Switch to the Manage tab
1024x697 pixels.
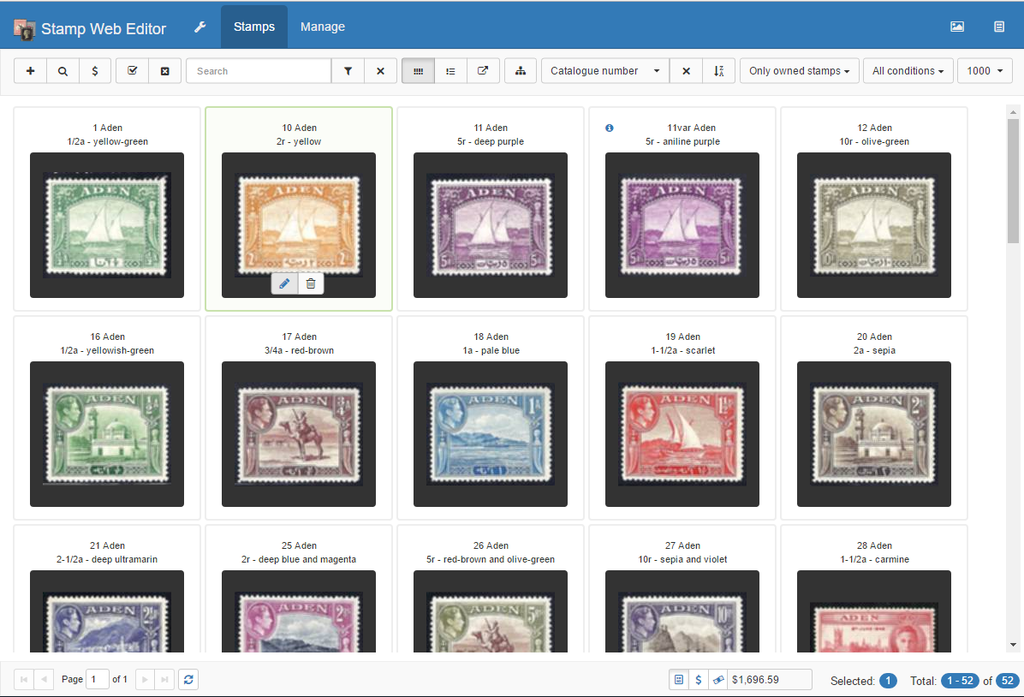coord(322,26)
